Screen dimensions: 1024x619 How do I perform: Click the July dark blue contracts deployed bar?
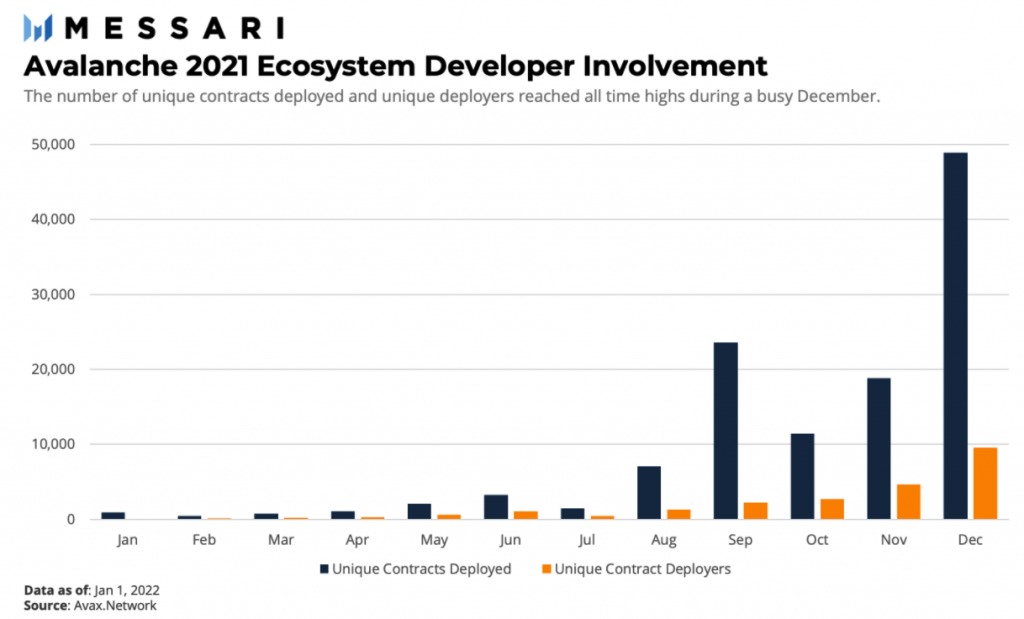[x=573, y=514]
